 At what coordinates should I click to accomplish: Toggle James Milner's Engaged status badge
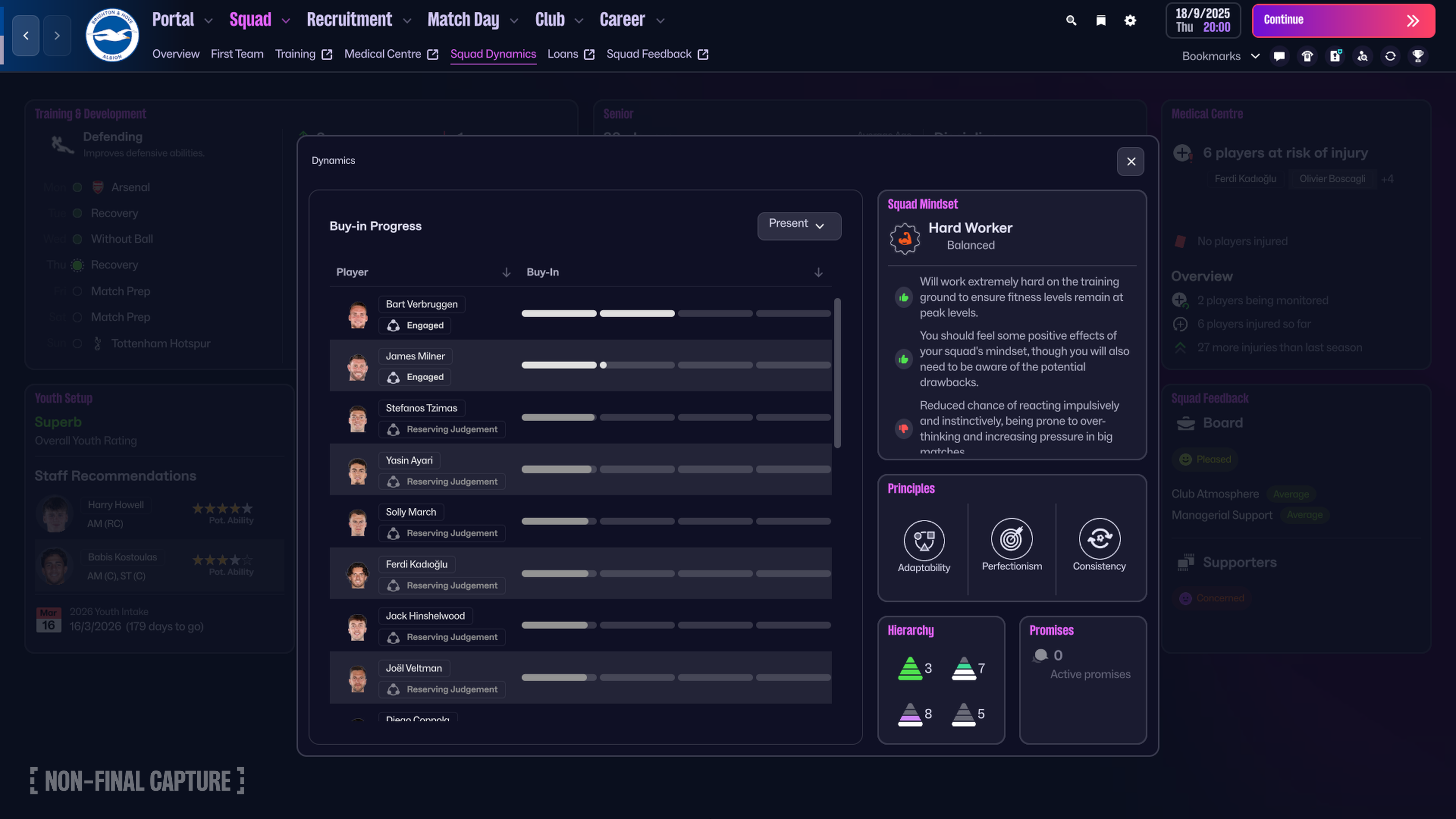pos(415,377)
